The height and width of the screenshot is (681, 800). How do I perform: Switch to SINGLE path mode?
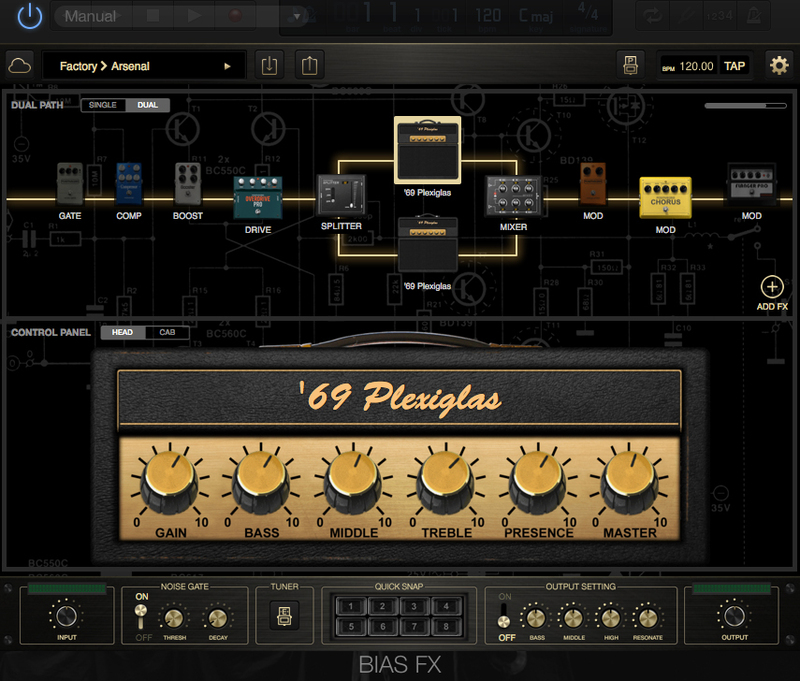[103, 105]
